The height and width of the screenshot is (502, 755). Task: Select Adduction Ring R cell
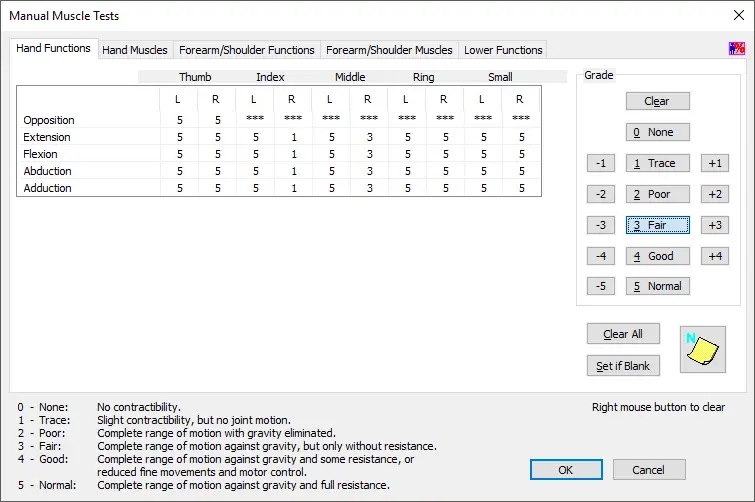coord(446,188)
